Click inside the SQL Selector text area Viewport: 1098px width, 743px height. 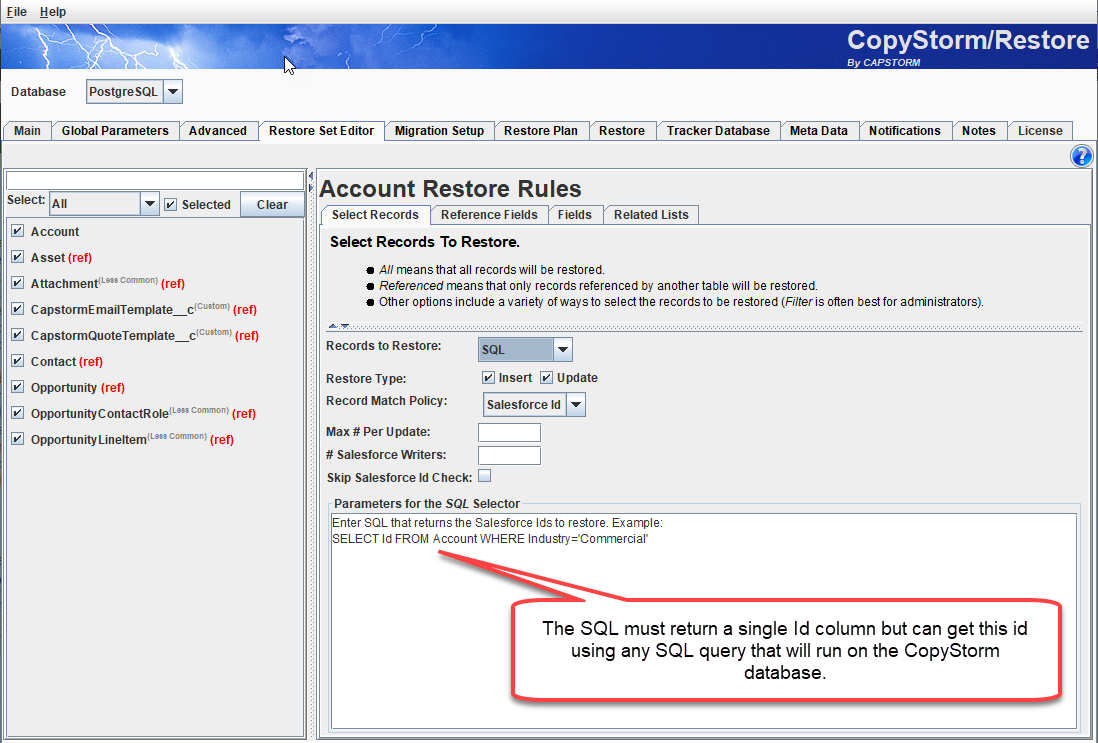[704, 621]
